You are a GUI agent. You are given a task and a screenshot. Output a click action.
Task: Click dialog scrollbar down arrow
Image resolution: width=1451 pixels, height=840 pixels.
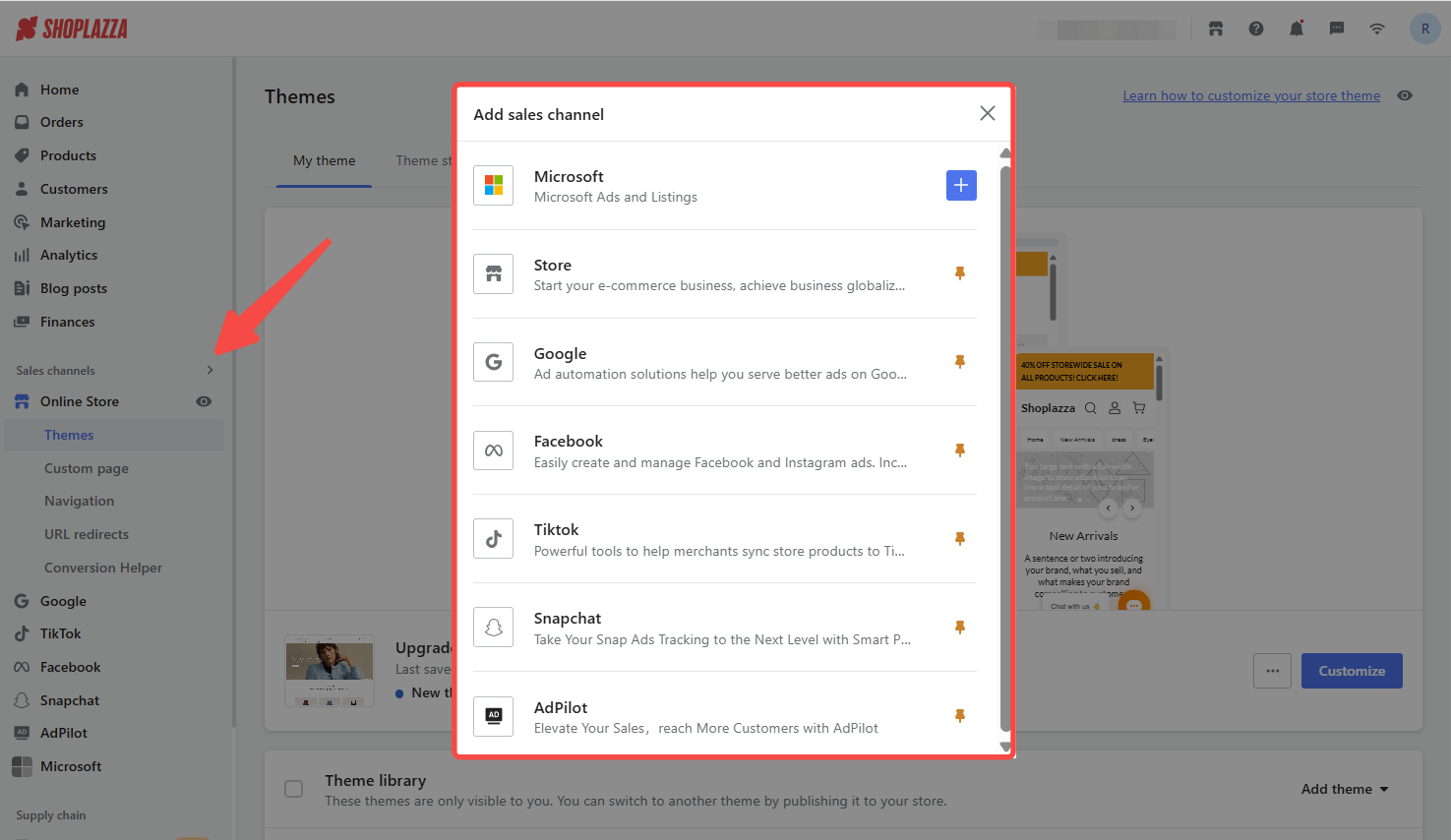point(1005,747)
